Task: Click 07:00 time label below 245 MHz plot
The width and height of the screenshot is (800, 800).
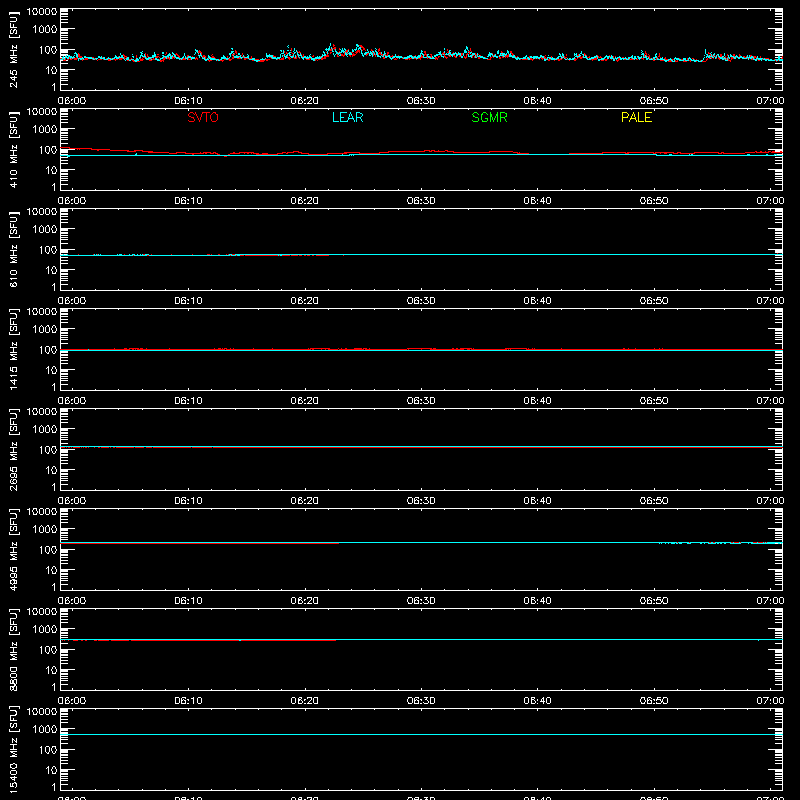Action: (770, 101)
